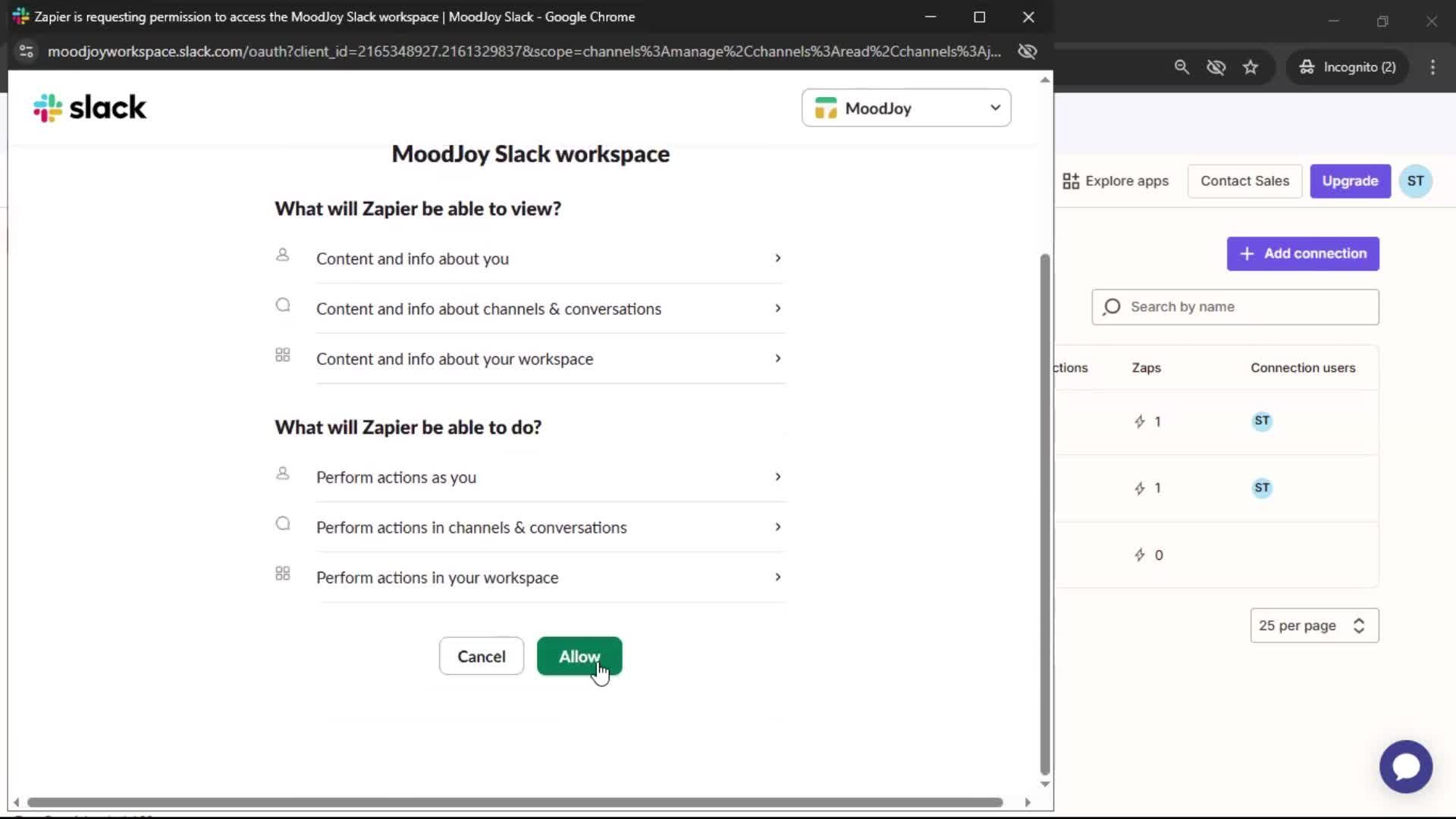Click the tracking protection eye icon in popup address bar

(1028, 52)
